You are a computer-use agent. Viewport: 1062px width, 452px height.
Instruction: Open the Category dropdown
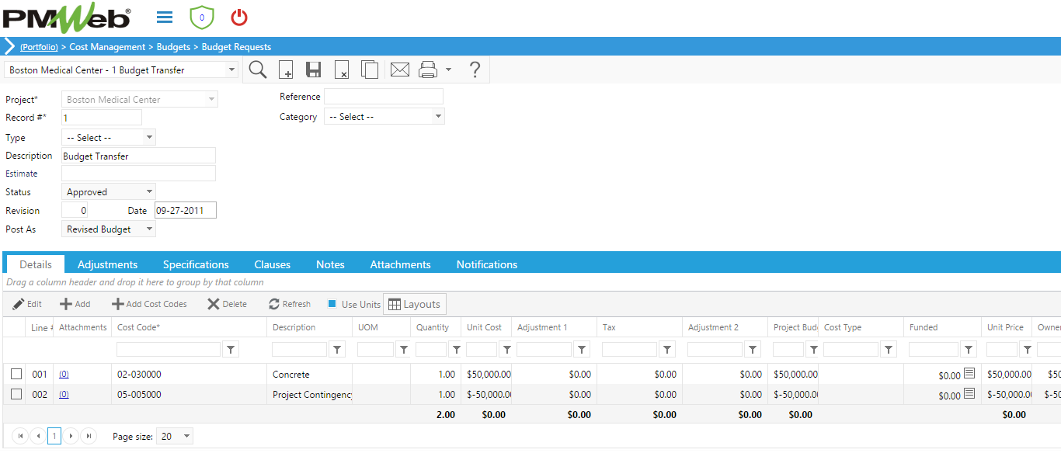pos(438,117)
